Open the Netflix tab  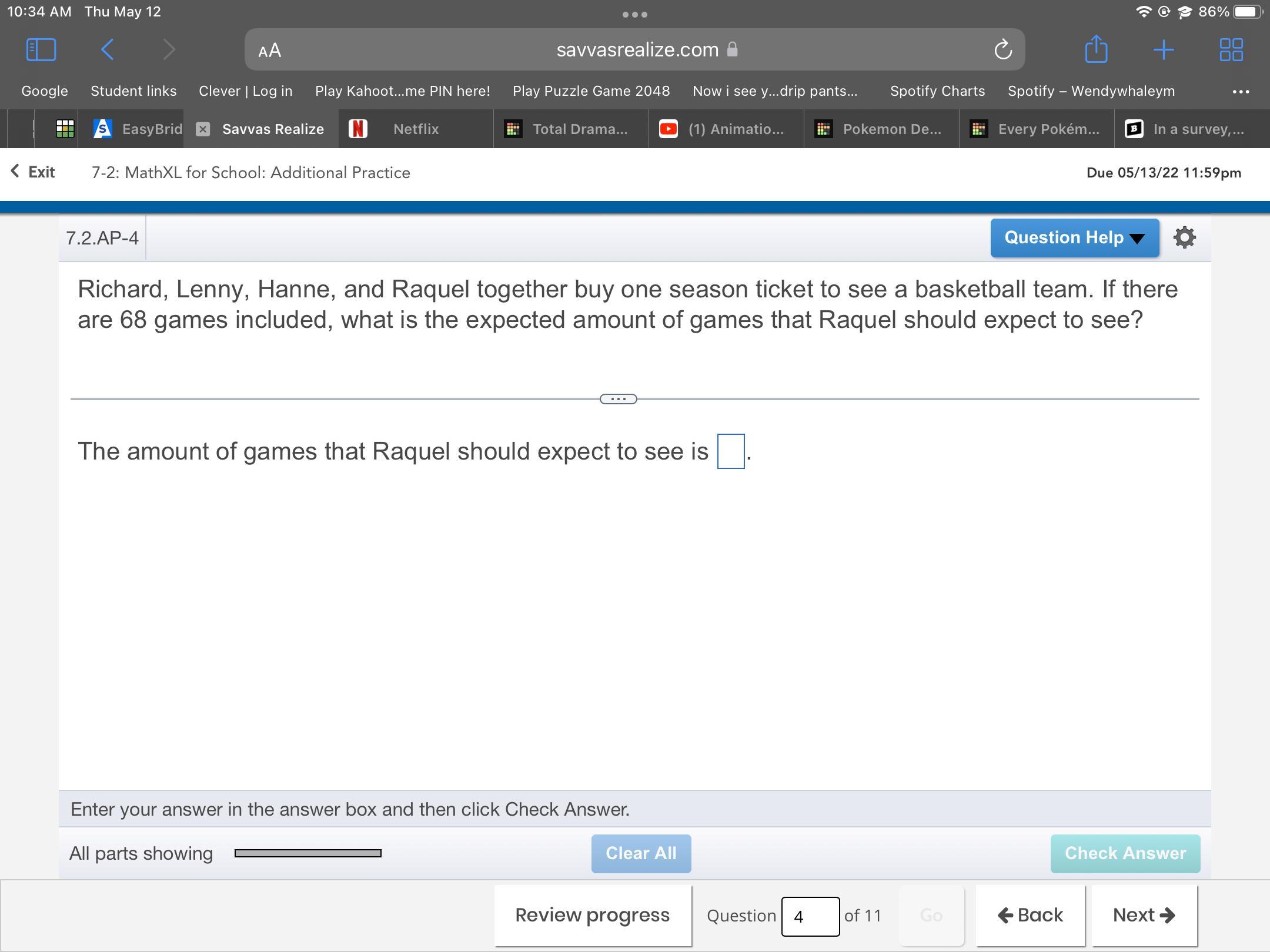[415, 129]
